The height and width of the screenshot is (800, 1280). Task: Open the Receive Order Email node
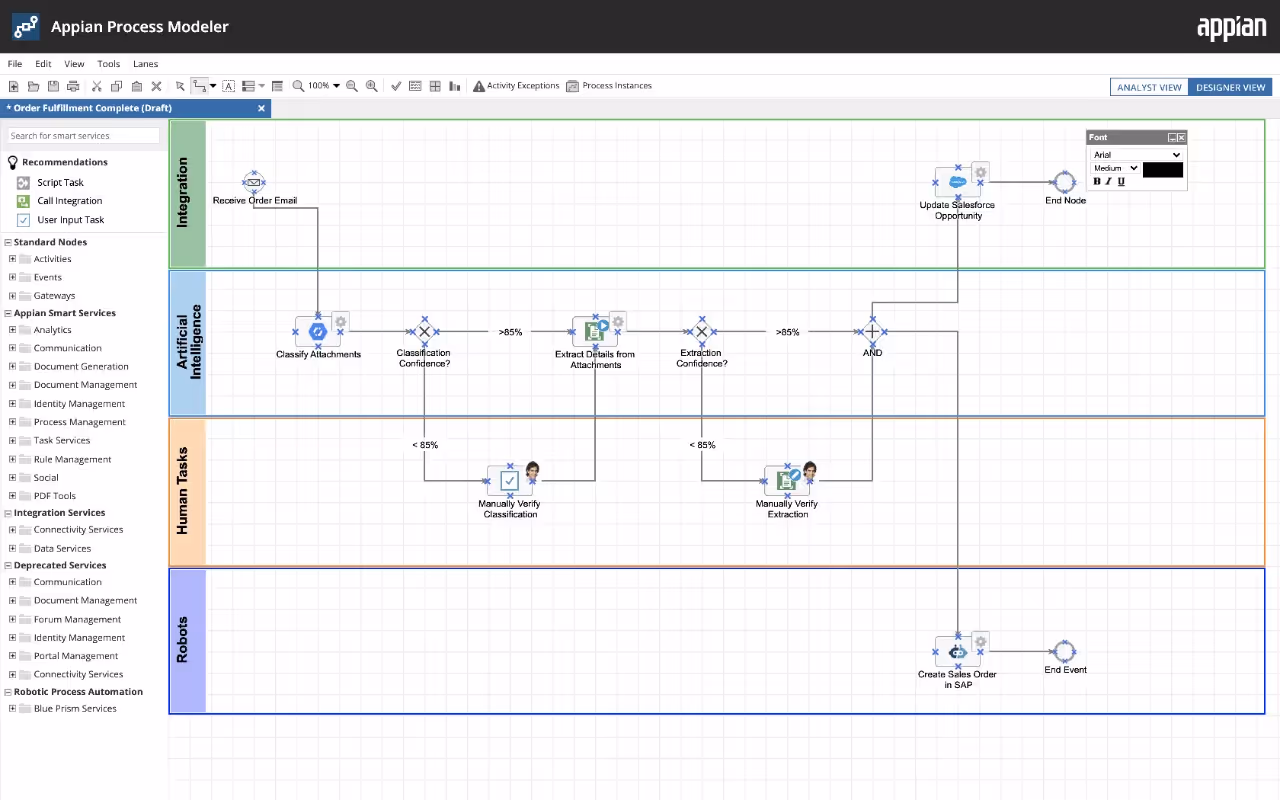(253, 182)
